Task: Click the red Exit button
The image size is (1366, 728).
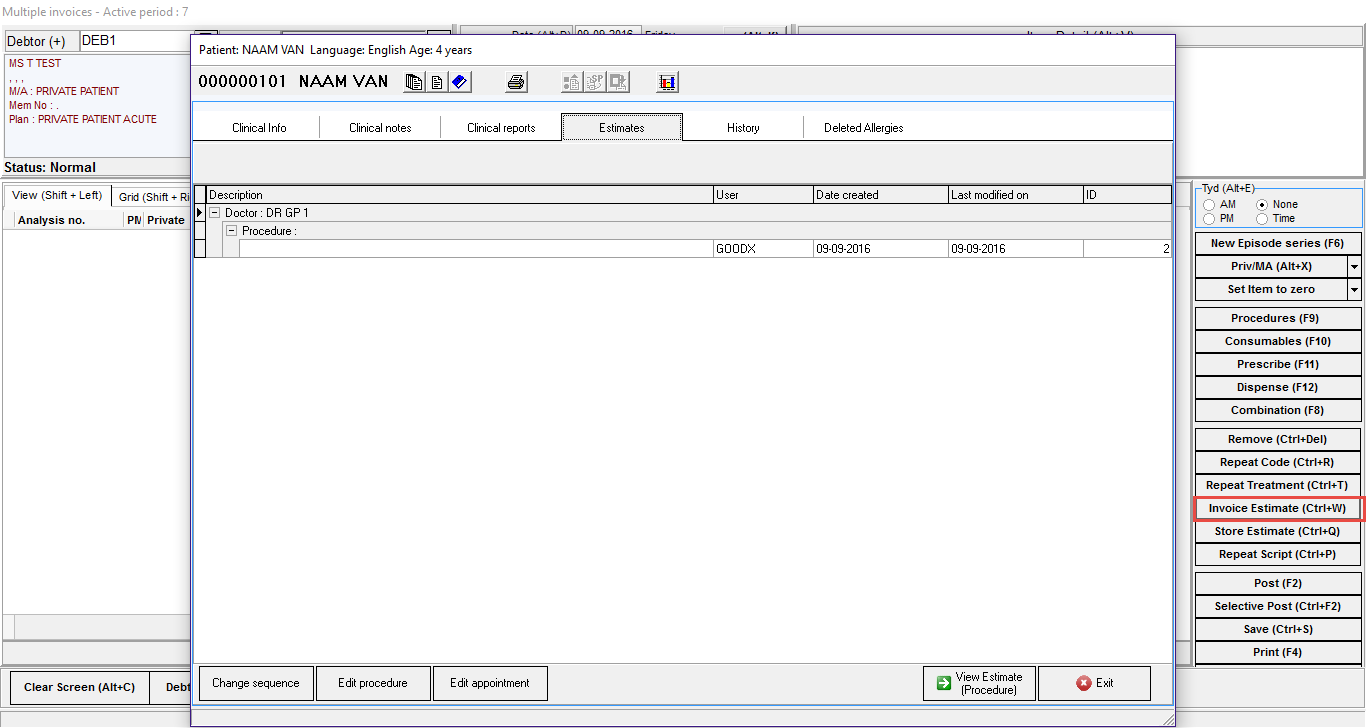Action: [x=1094, y=683]
